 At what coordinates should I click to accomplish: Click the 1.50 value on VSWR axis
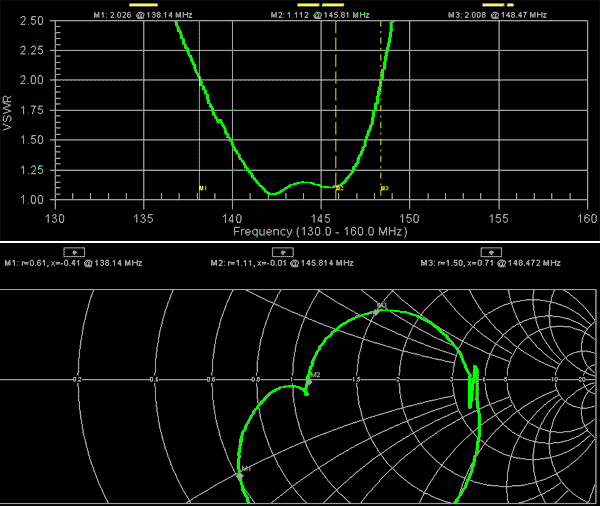coord(32,140)
